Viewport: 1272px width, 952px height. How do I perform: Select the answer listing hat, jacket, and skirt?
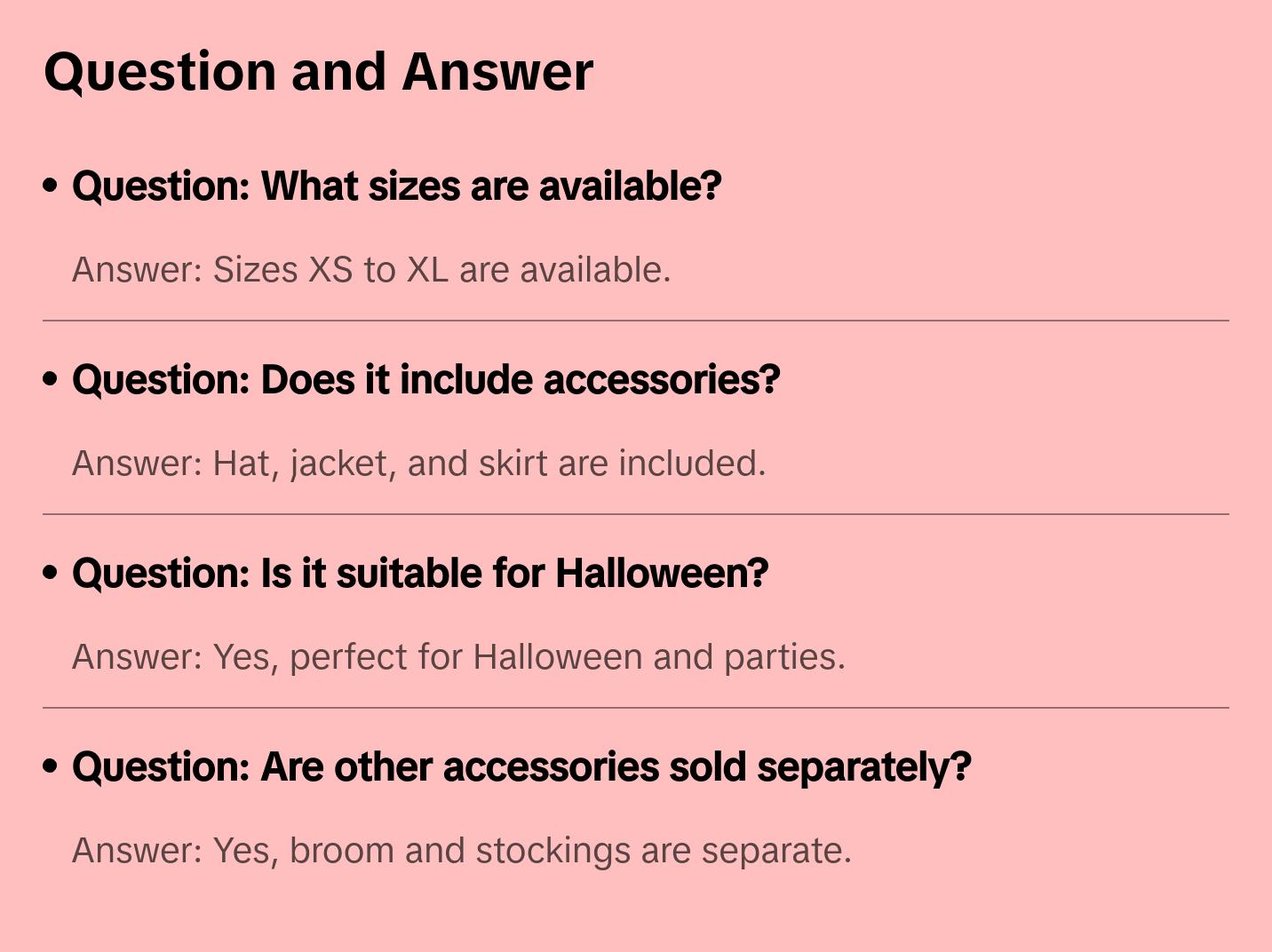pos(418,464)
